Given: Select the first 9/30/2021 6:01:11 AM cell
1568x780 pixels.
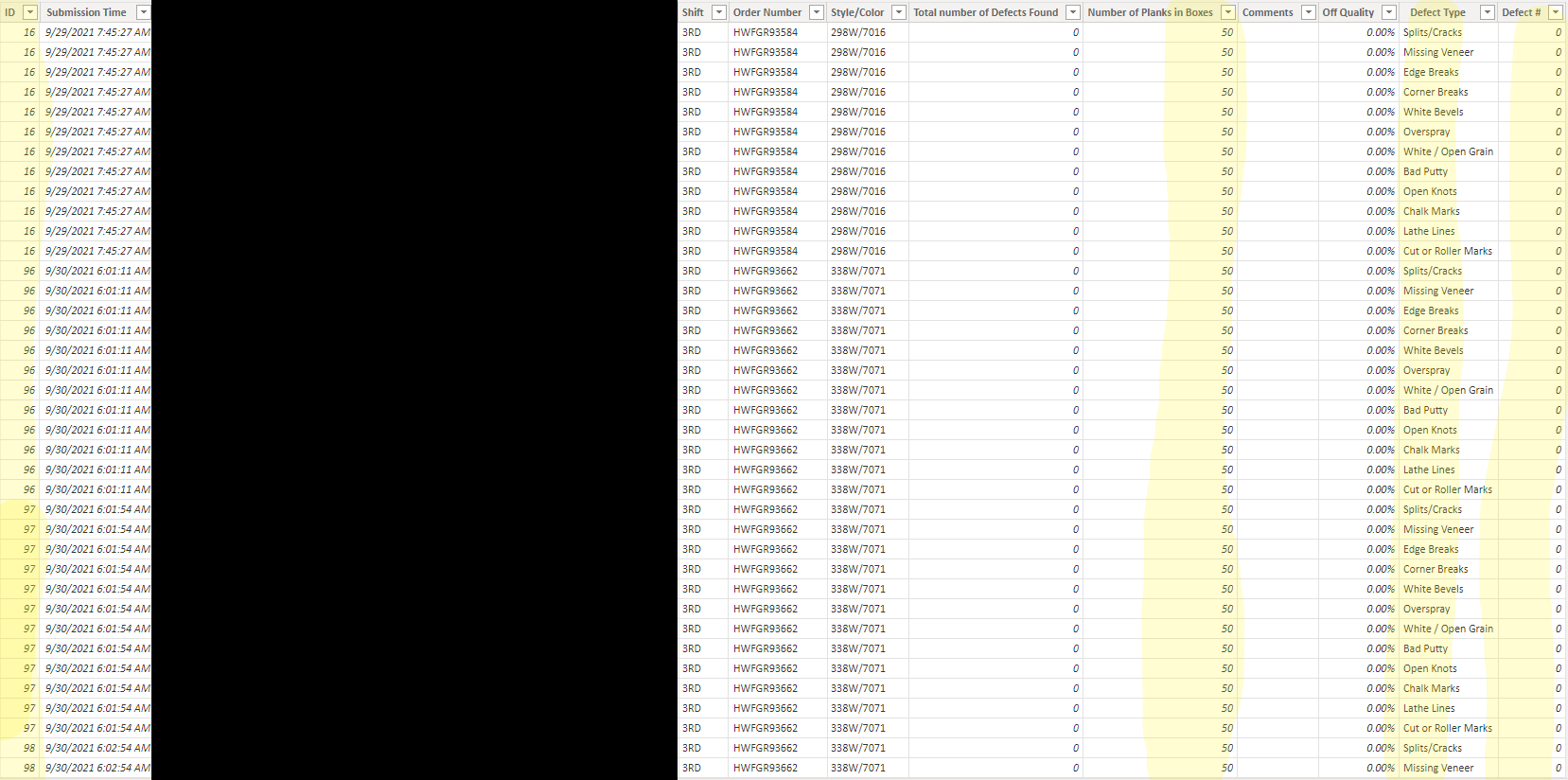Looking at the screenshot, I should coord(97,271).
